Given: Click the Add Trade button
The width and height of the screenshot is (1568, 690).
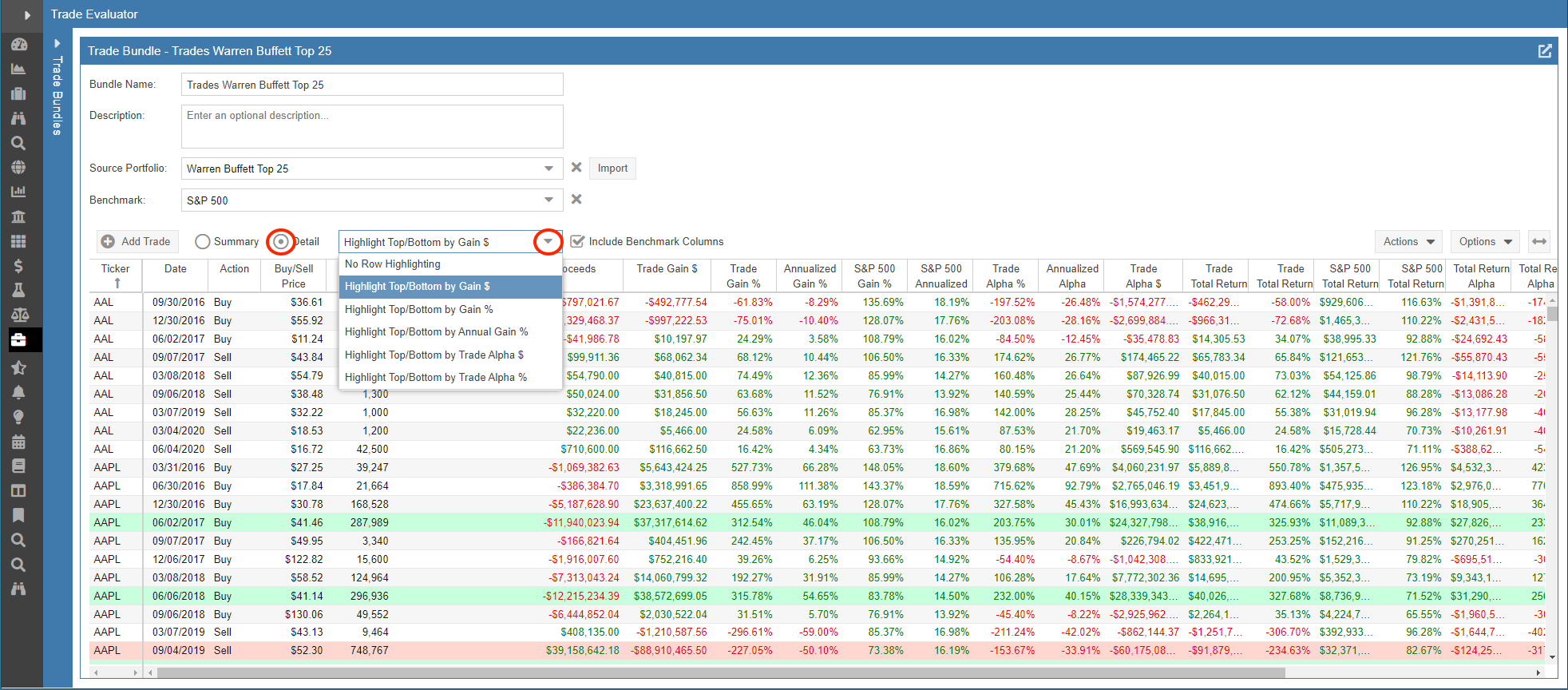Looking at the screenshot, I should 137,241.
